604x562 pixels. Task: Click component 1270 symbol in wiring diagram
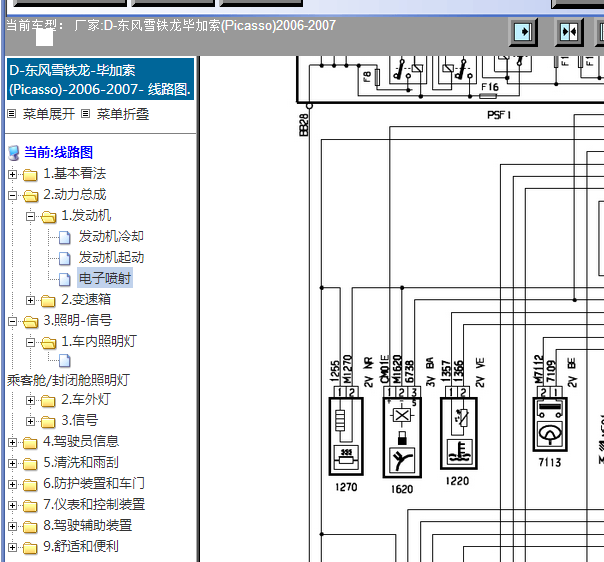(346, 436)
